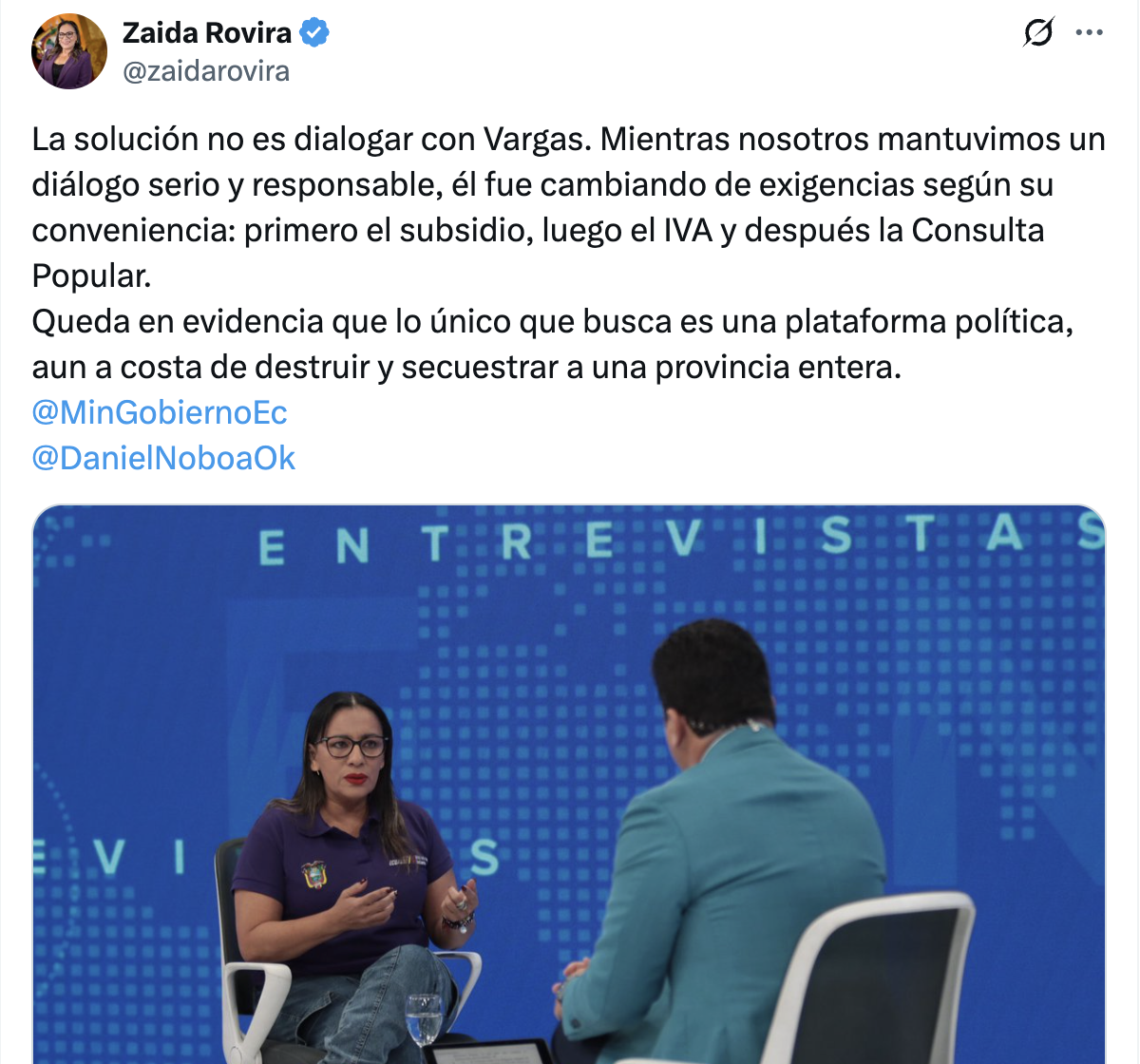Click the water glass in the photo

[x=424, y=1018]
